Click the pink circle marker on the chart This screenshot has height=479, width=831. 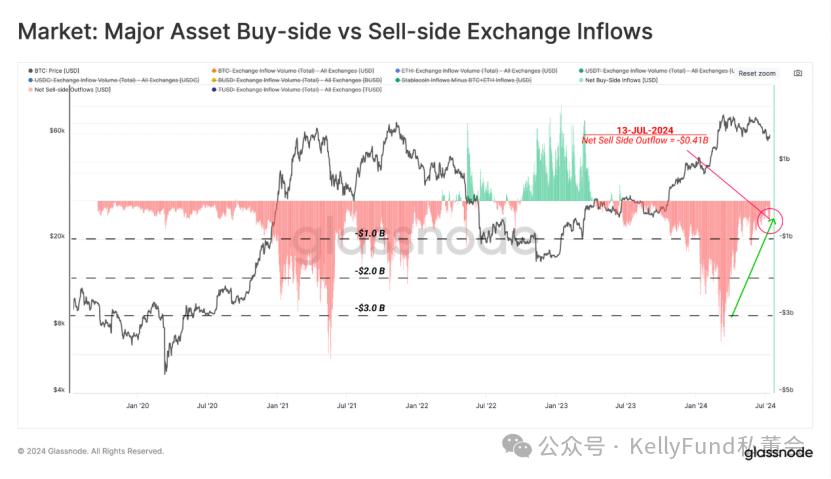[x=770, y=220]
